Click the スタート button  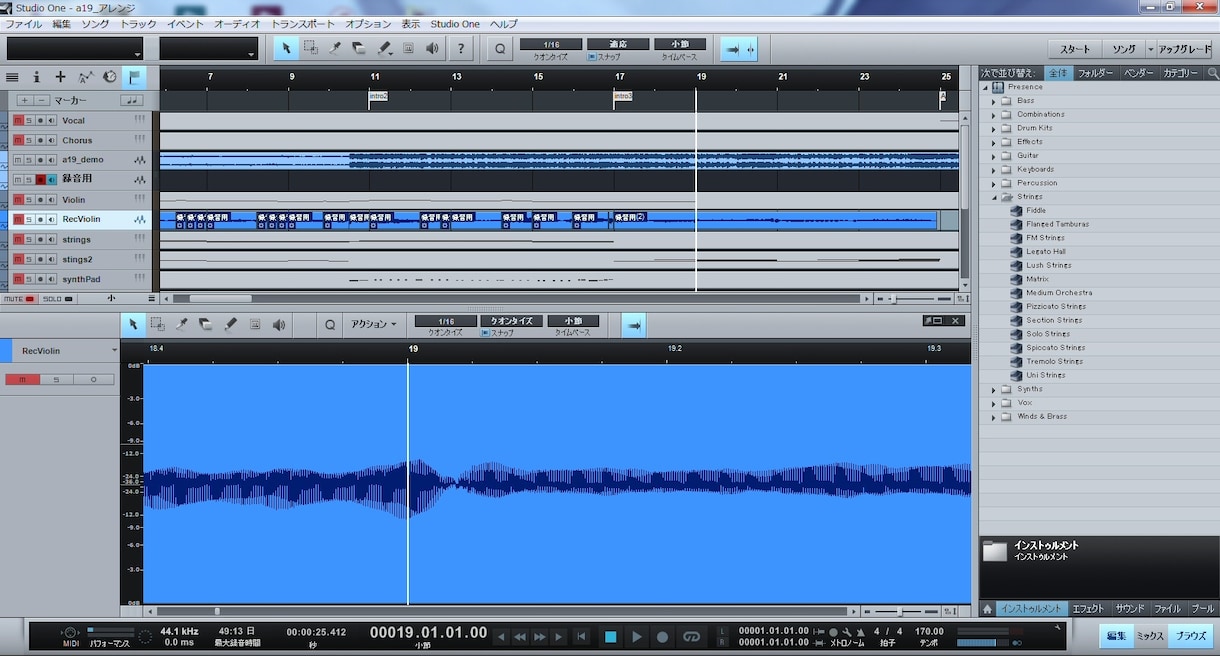pyautogui.click(x=1075, y=49)
